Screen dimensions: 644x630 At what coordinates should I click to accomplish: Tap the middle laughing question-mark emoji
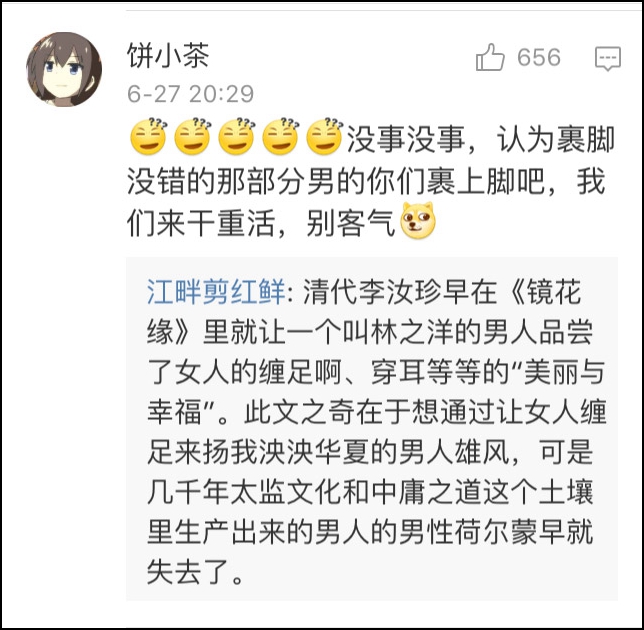tap(237, 137)
